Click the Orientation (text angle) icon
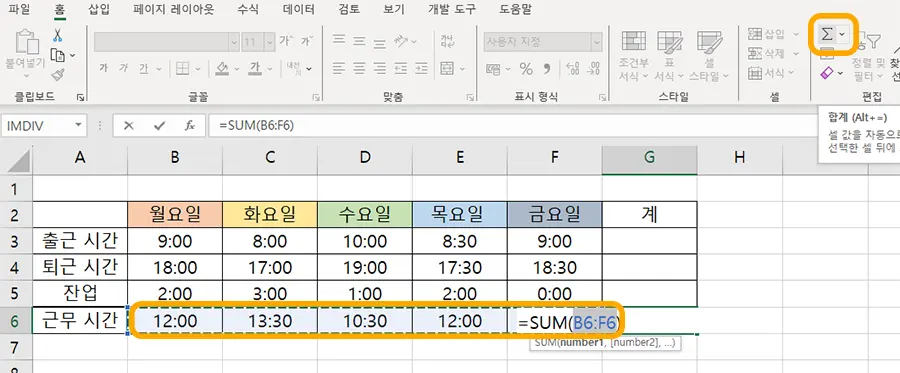The image size is (900, 373). (401, 41)
